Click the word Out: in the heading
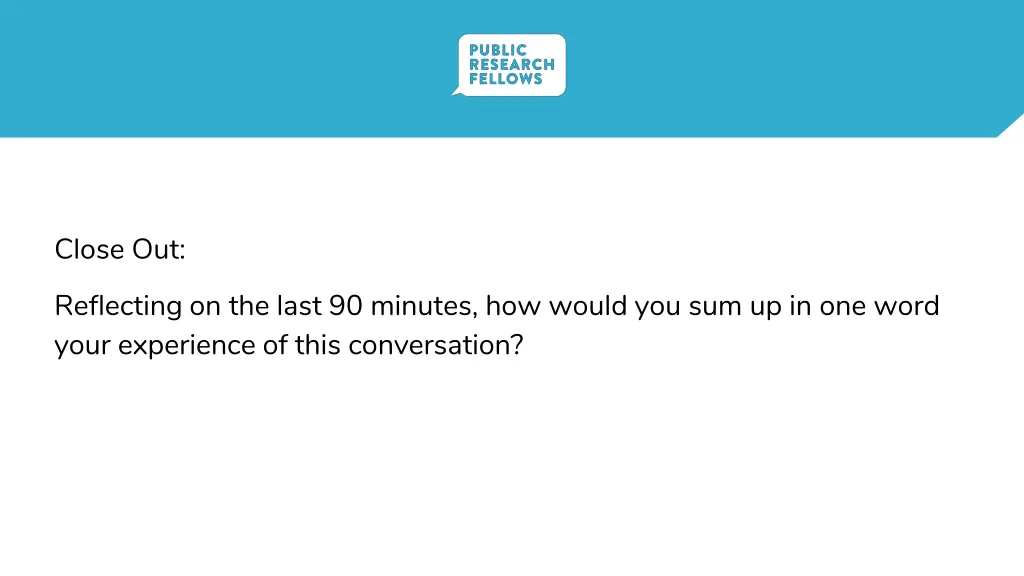 [159, 249]
